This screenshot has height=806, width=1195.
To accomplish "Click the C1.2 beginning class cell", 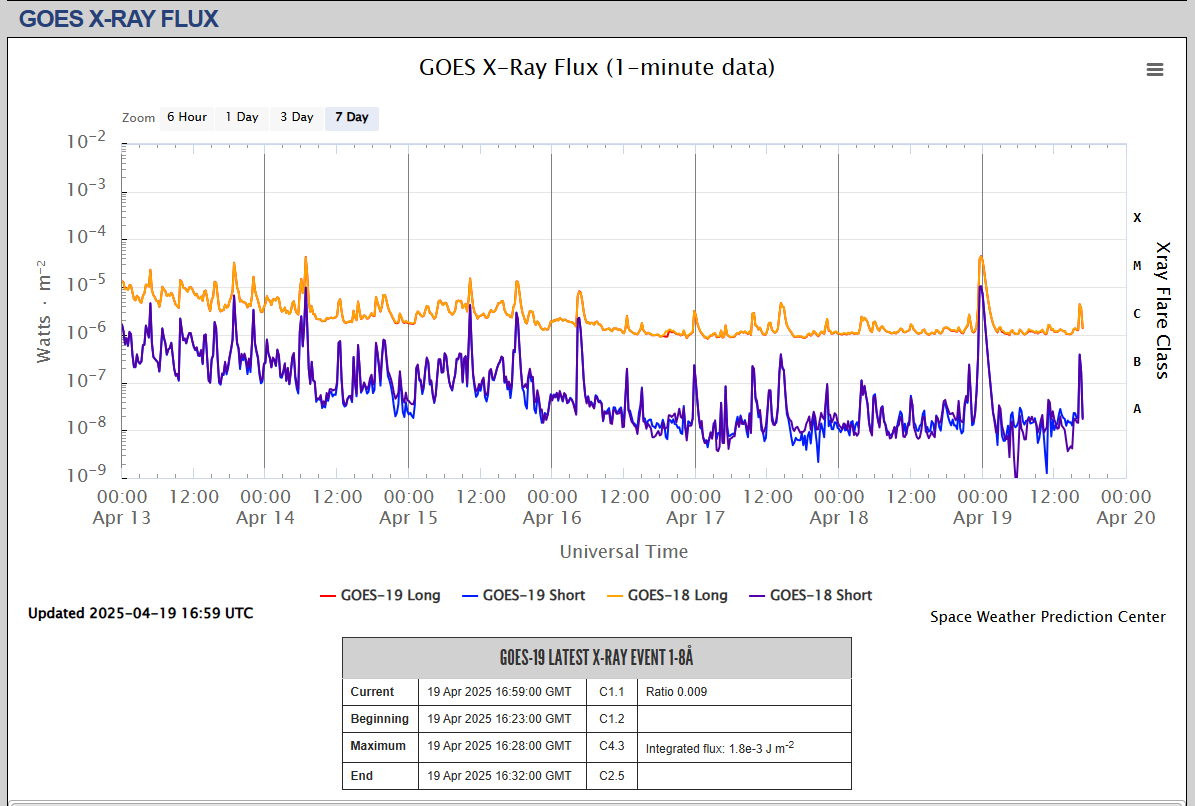I will click(x=611, y=718).
